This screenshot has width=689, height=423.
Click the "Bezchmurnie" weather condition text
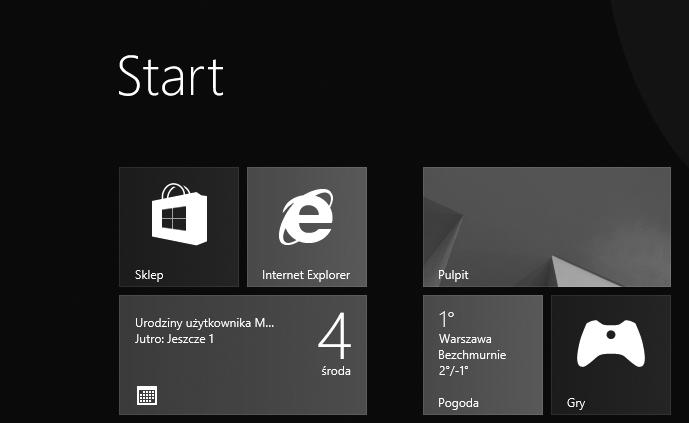tap(472, 355)
